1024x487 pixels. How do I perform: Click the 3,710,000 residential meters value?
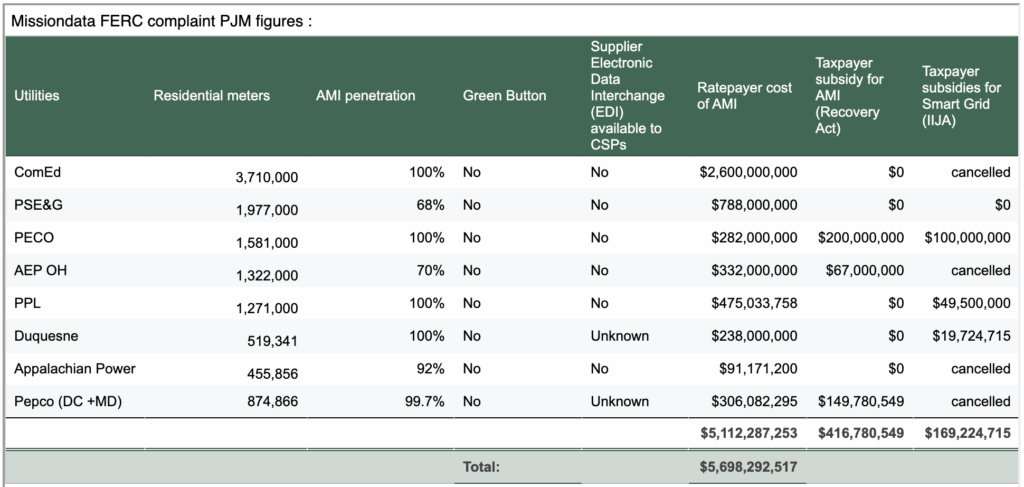(267, 177)
